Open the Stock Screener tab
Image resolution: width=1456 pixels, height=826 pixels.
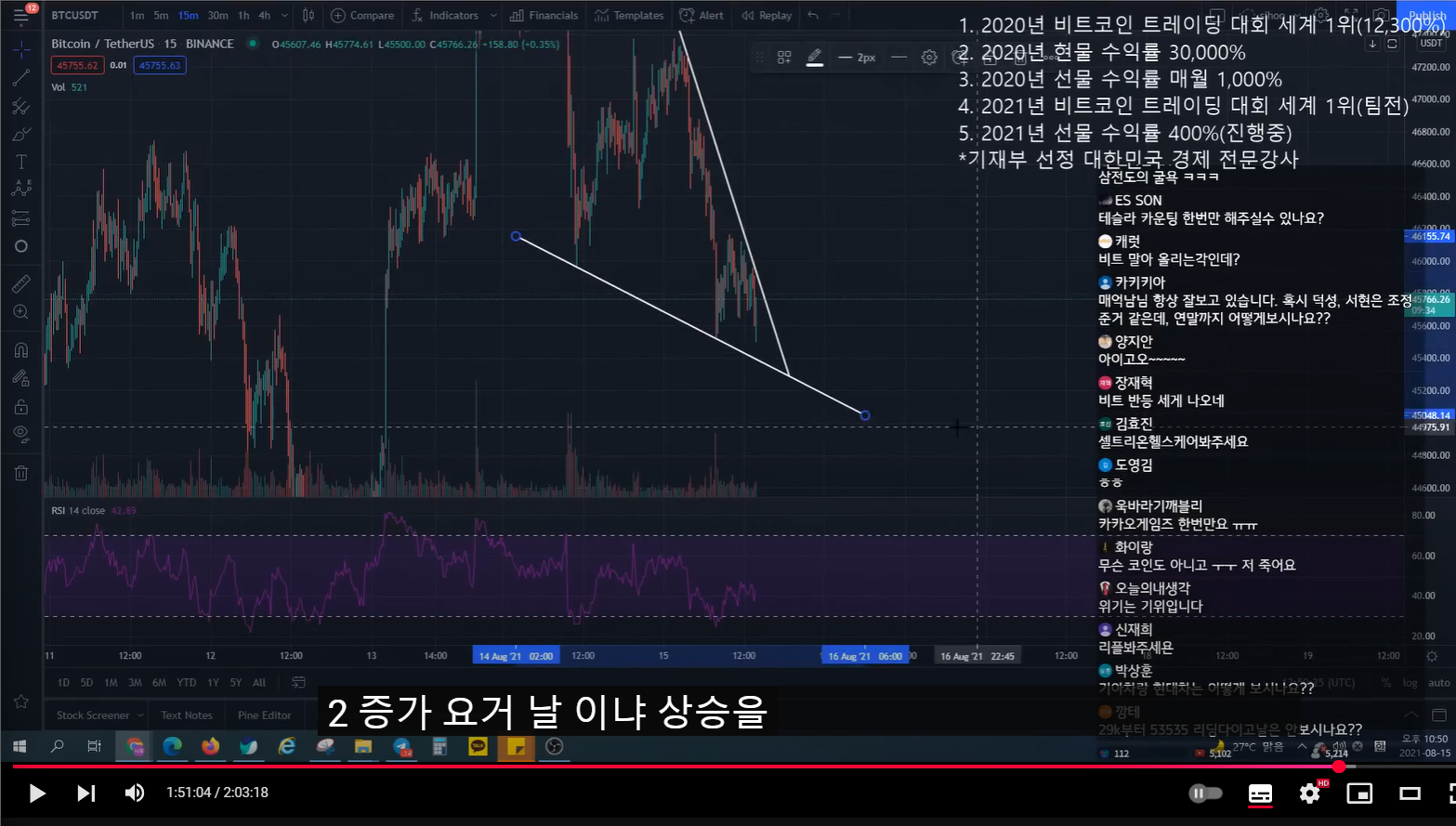click(x=93, y=715)
